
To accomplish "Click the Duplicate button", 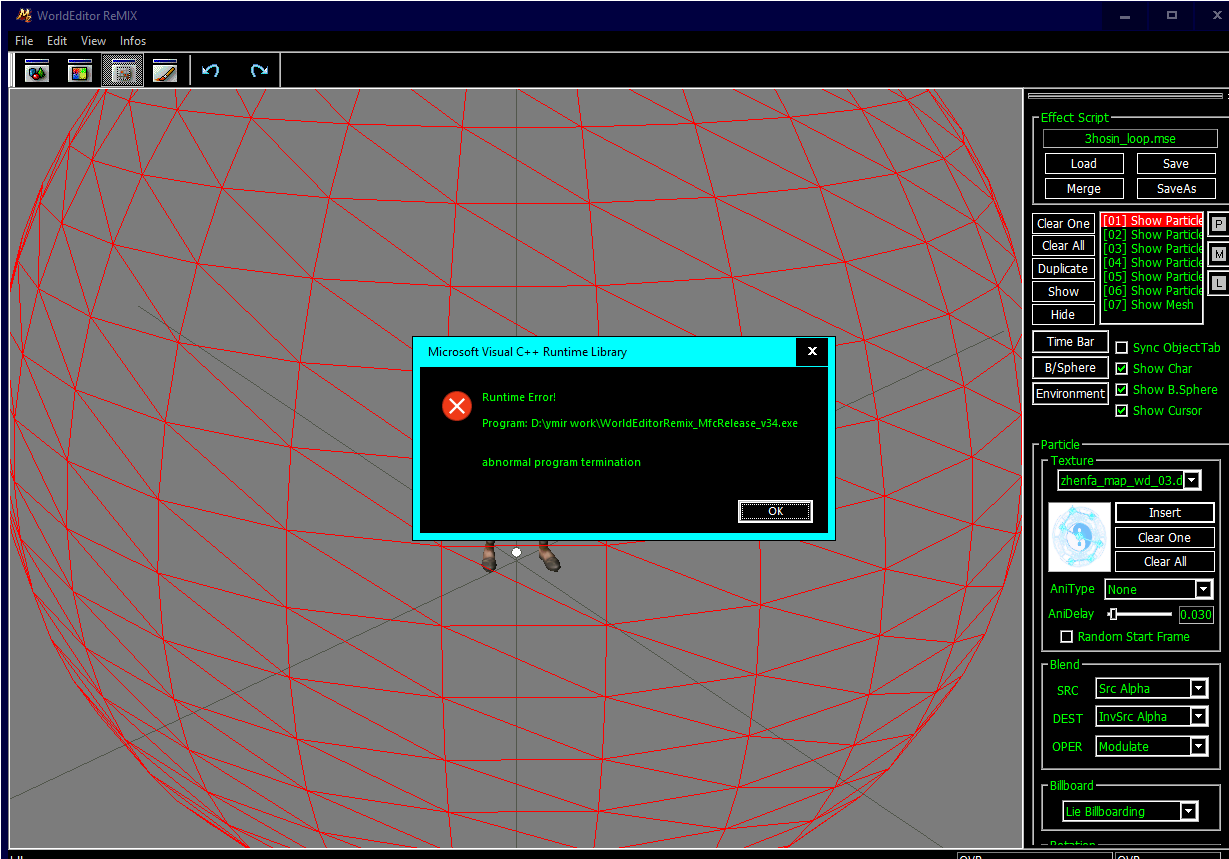I will 1063,269.
